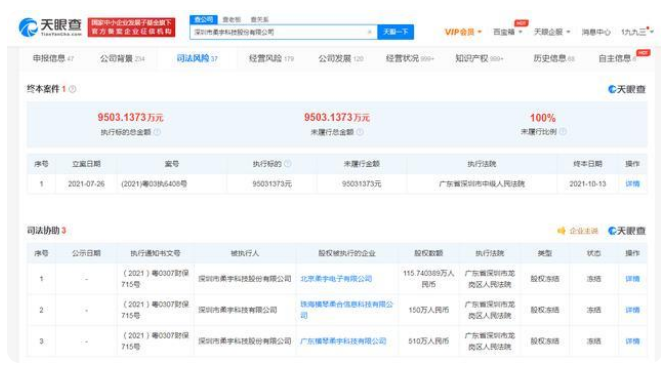661x375 pixels.
Task: Open the Zhuhai Hengqin company link in row 2
Action: pos(347,310)
